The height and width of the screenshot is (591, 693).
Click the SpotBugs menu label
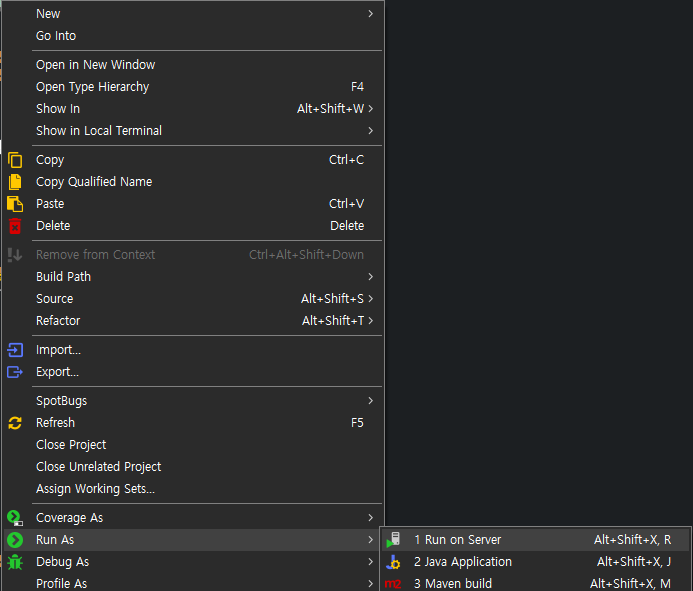pyautogui.click(x=61, y=401)
